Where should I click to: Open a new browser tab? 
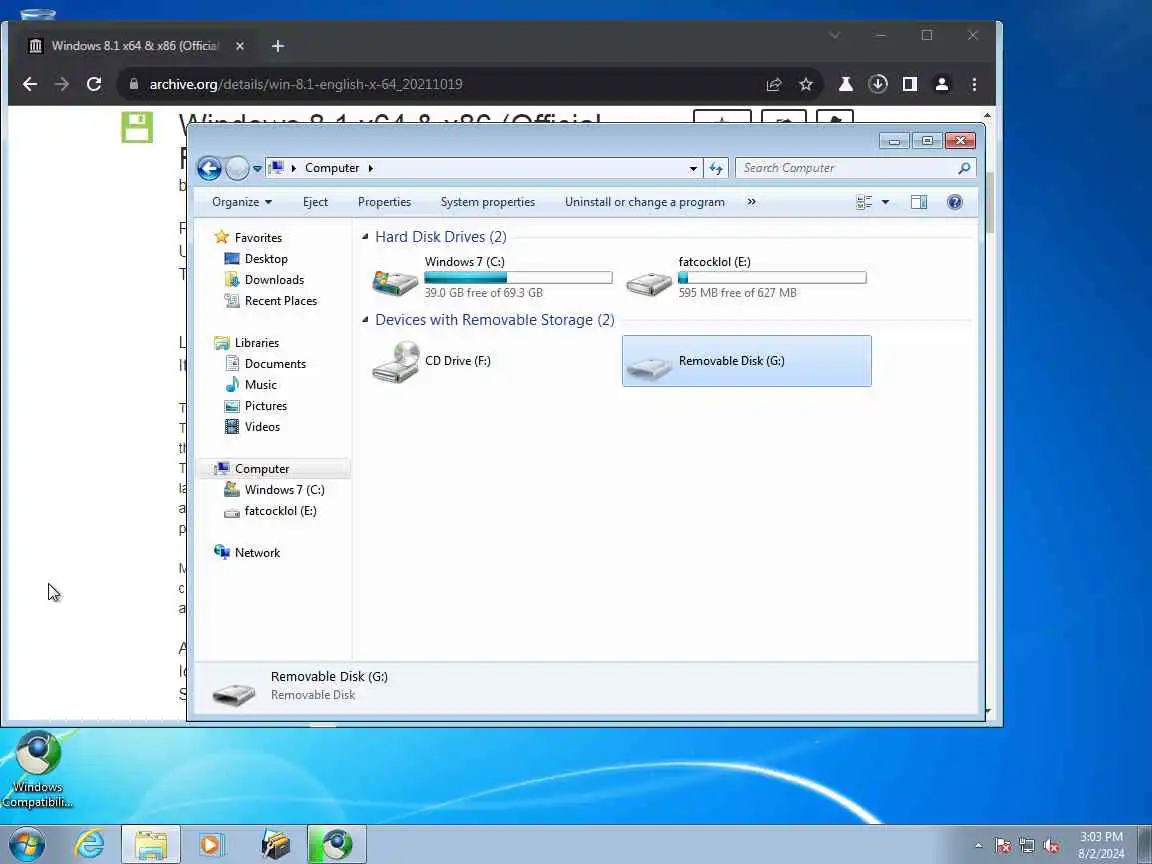[x=278, y=46]
